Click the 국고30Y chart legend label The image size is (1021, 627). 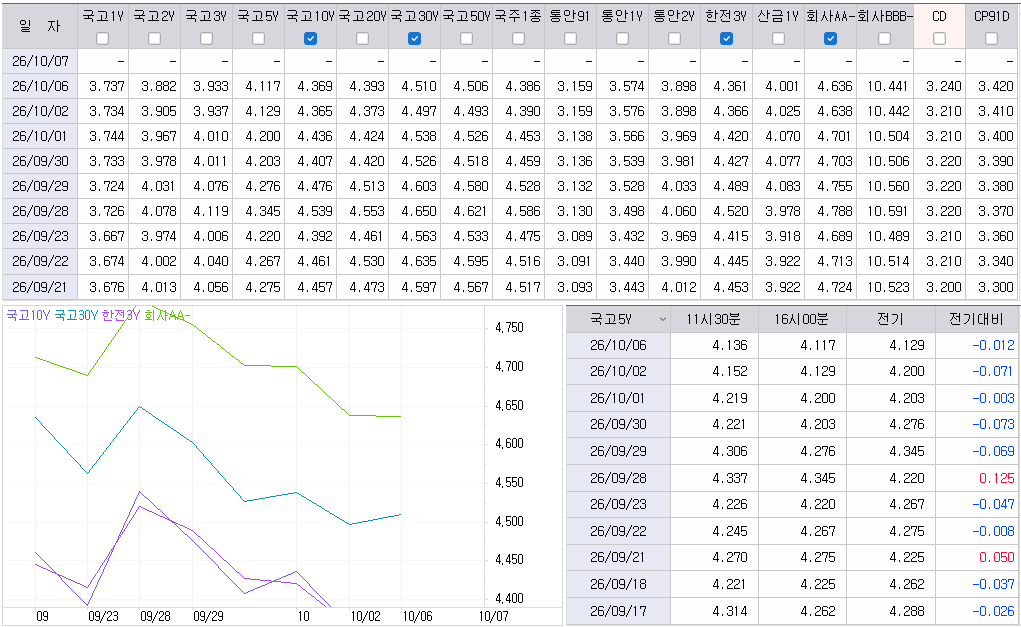point(76,316)
